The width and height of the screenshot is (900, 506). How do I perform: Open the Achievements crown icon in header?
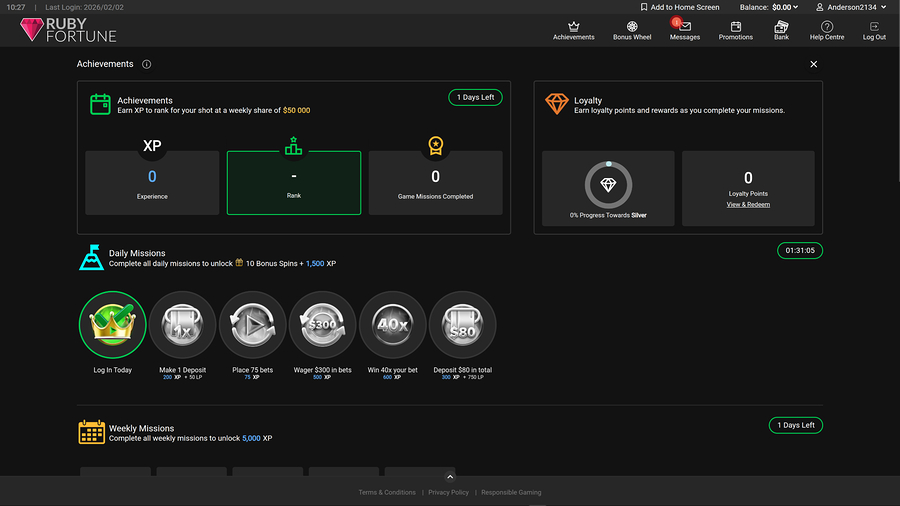pos(573,30)
